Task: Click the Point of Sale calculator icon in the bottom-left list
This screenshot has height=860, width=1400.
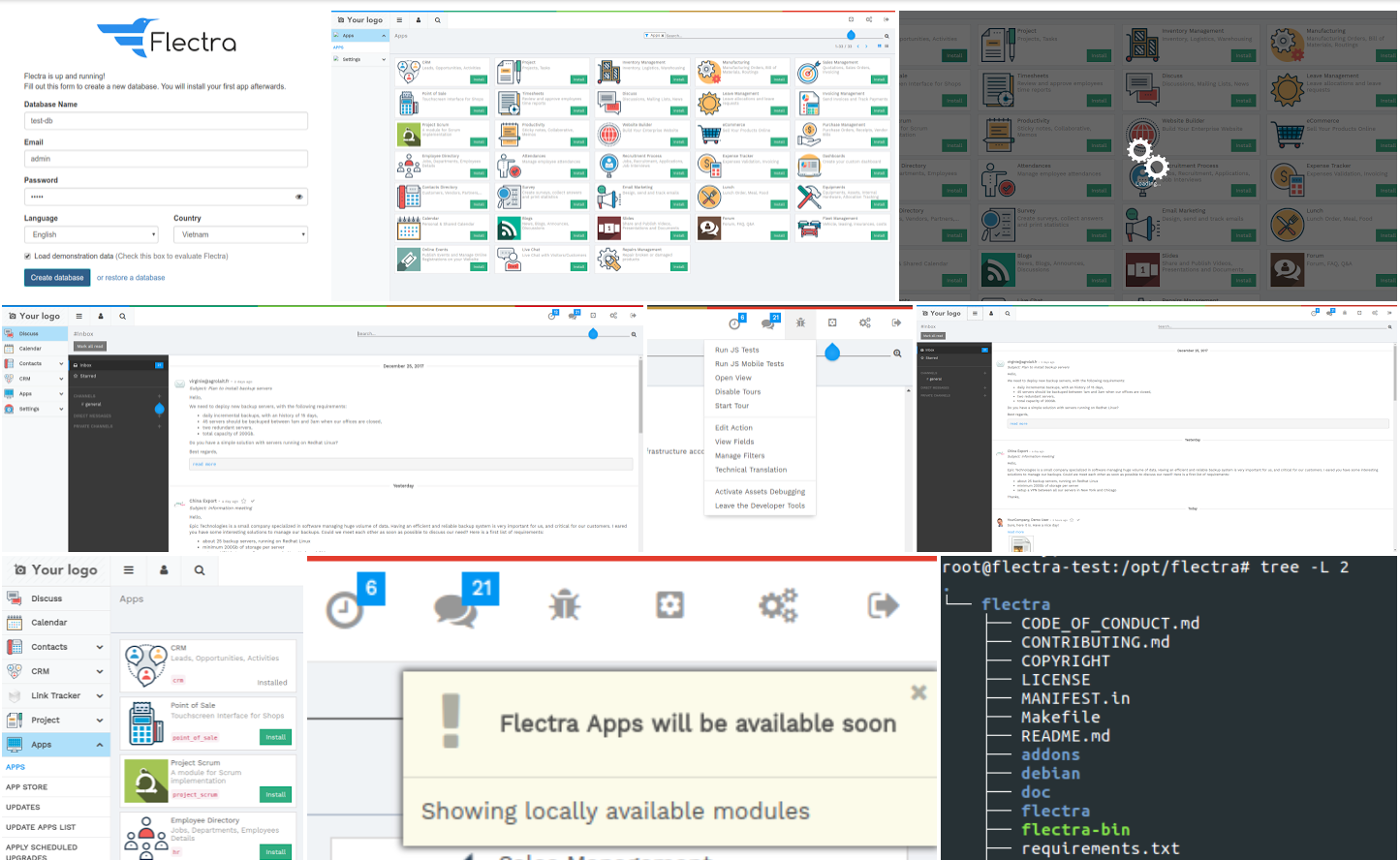Action: point(146,722)
